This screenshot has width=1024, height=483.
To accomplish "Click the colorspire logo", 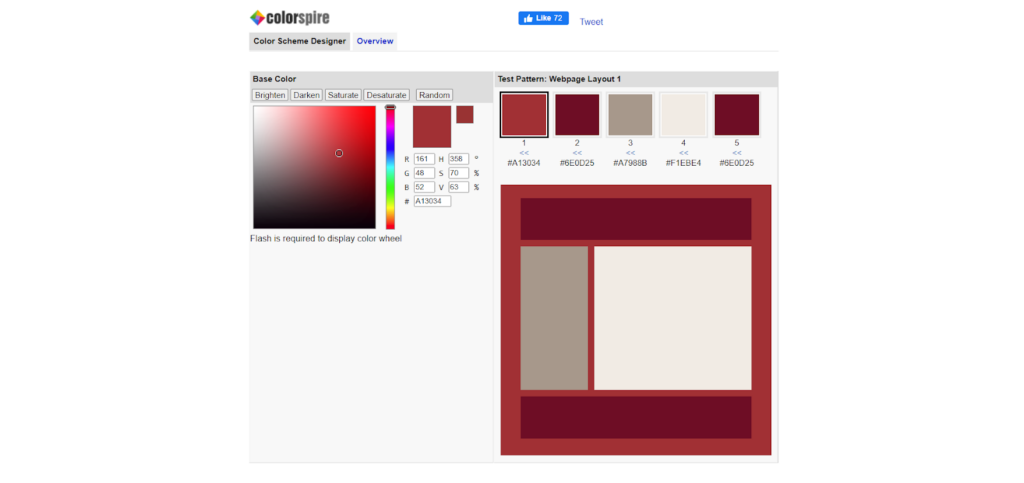I will [289, 17].
